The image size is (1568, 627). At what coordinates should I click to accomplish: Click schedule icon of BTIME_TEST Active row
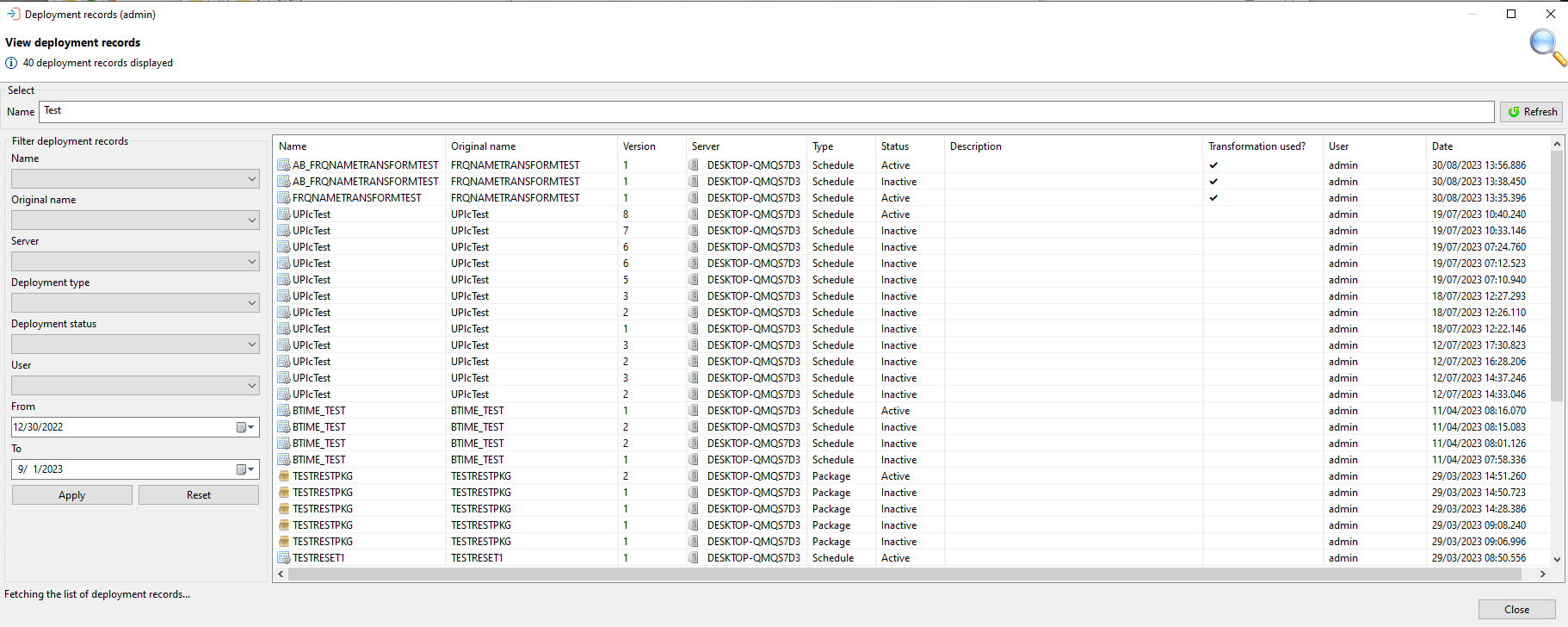click(x=283, y=411)
